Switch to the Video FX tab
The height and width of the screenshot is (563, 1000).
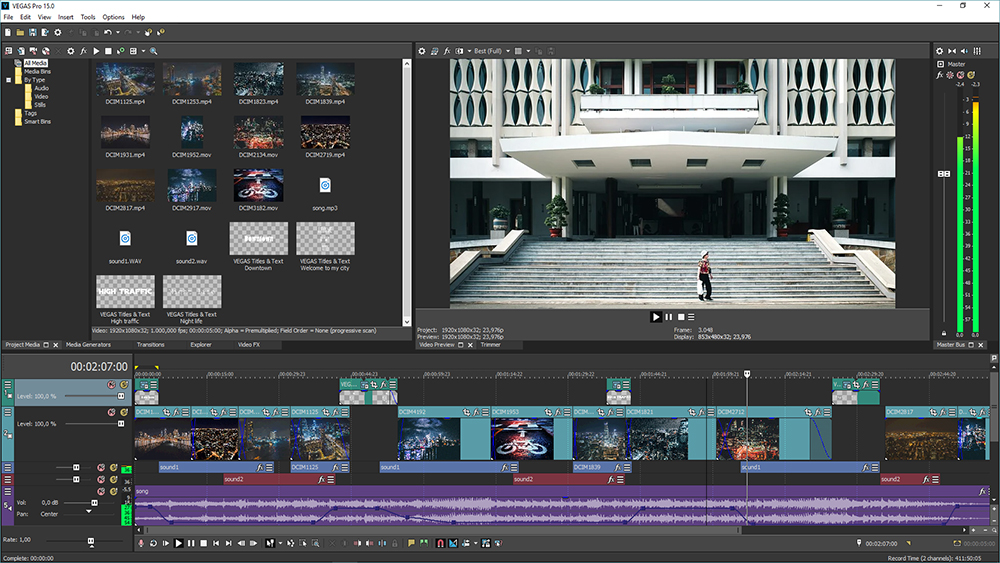point(249,345)
